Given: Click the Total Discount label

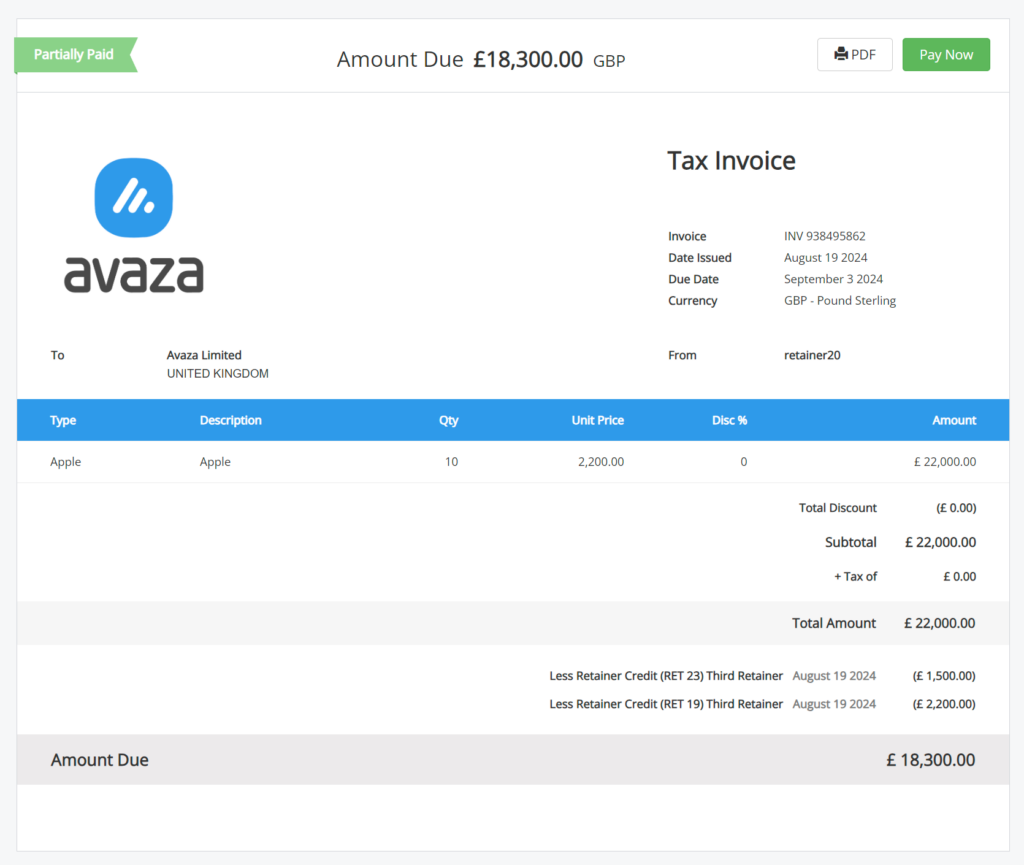Looking at the screenshot, I should click(x=837, y=508).
